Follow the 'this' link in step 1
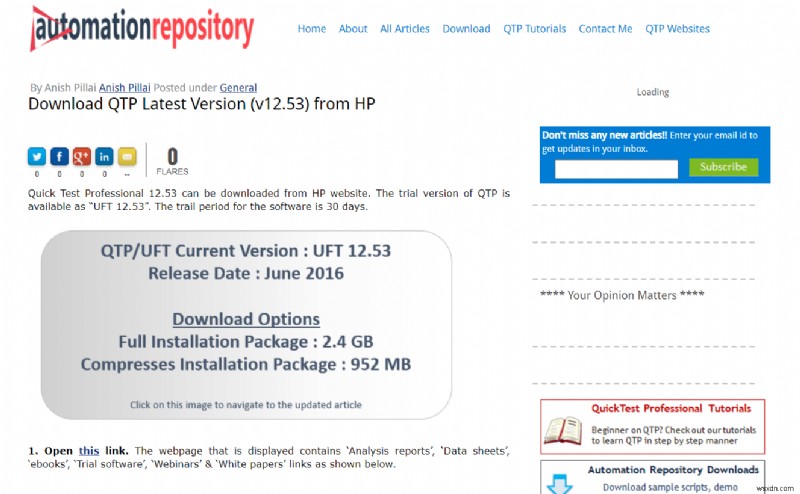The height and width of the screenshot is (494, 800). 89,451
